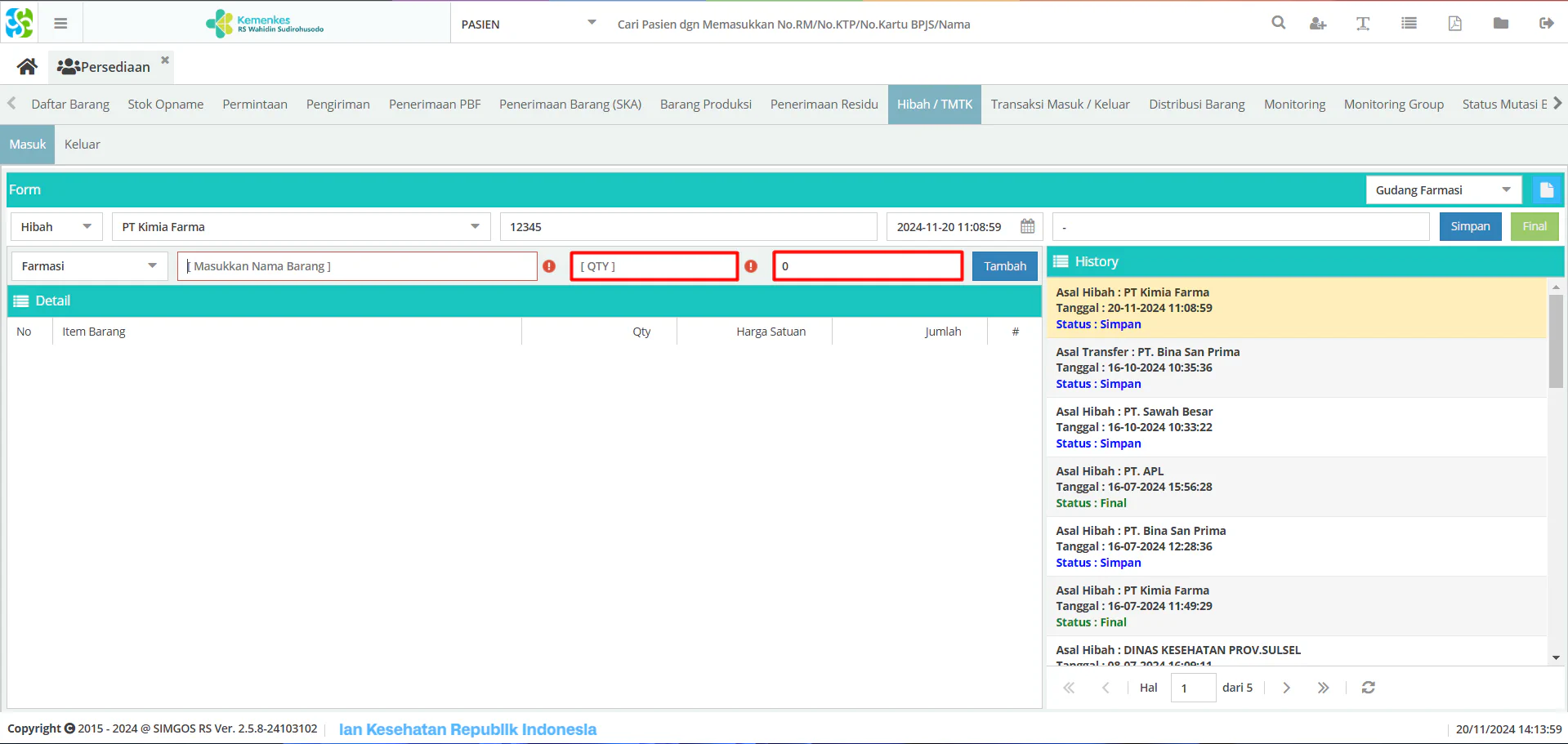Screen dimensions: 1568x744
Task: Go to next History page
Action: (x=1286, y=688)
